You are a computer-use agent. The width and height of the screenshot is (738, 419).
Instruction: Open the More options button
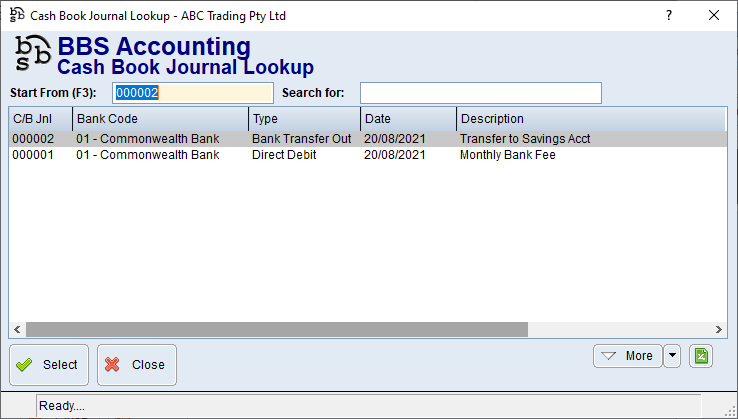click(x=627, y=356)
